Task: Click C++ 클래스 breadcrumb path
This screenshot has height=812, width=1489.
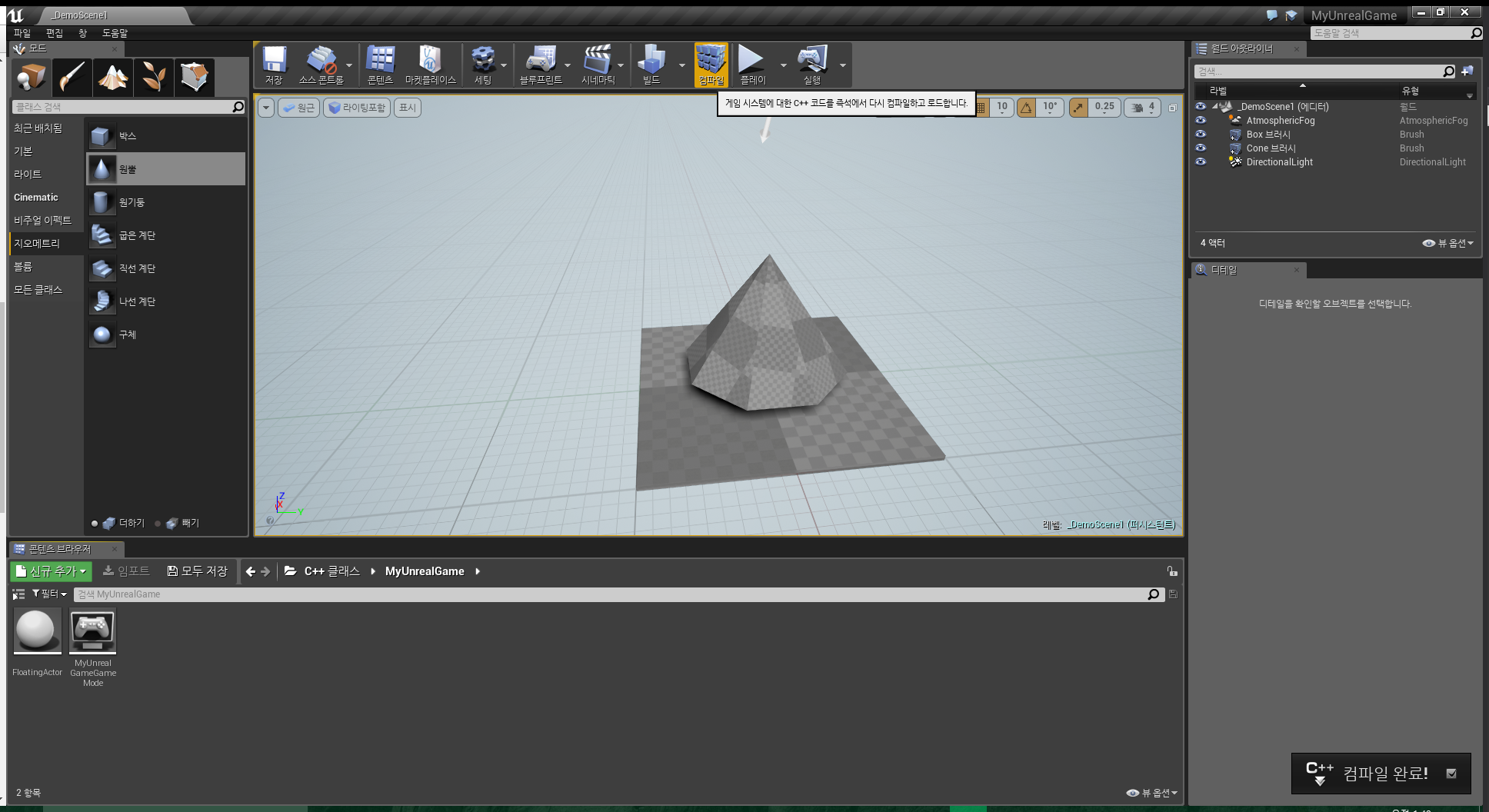Action: [x=332, y=571]
